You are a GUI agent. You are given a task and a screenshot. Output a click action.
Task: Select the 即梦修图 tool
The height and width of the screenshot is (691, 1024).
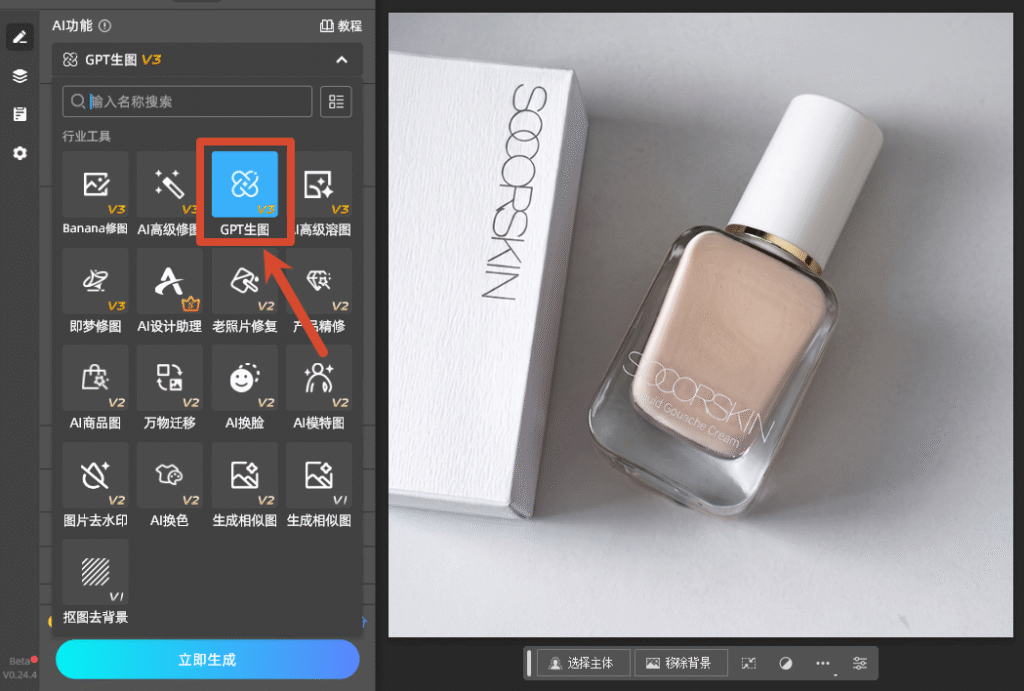tap(95, 291)
